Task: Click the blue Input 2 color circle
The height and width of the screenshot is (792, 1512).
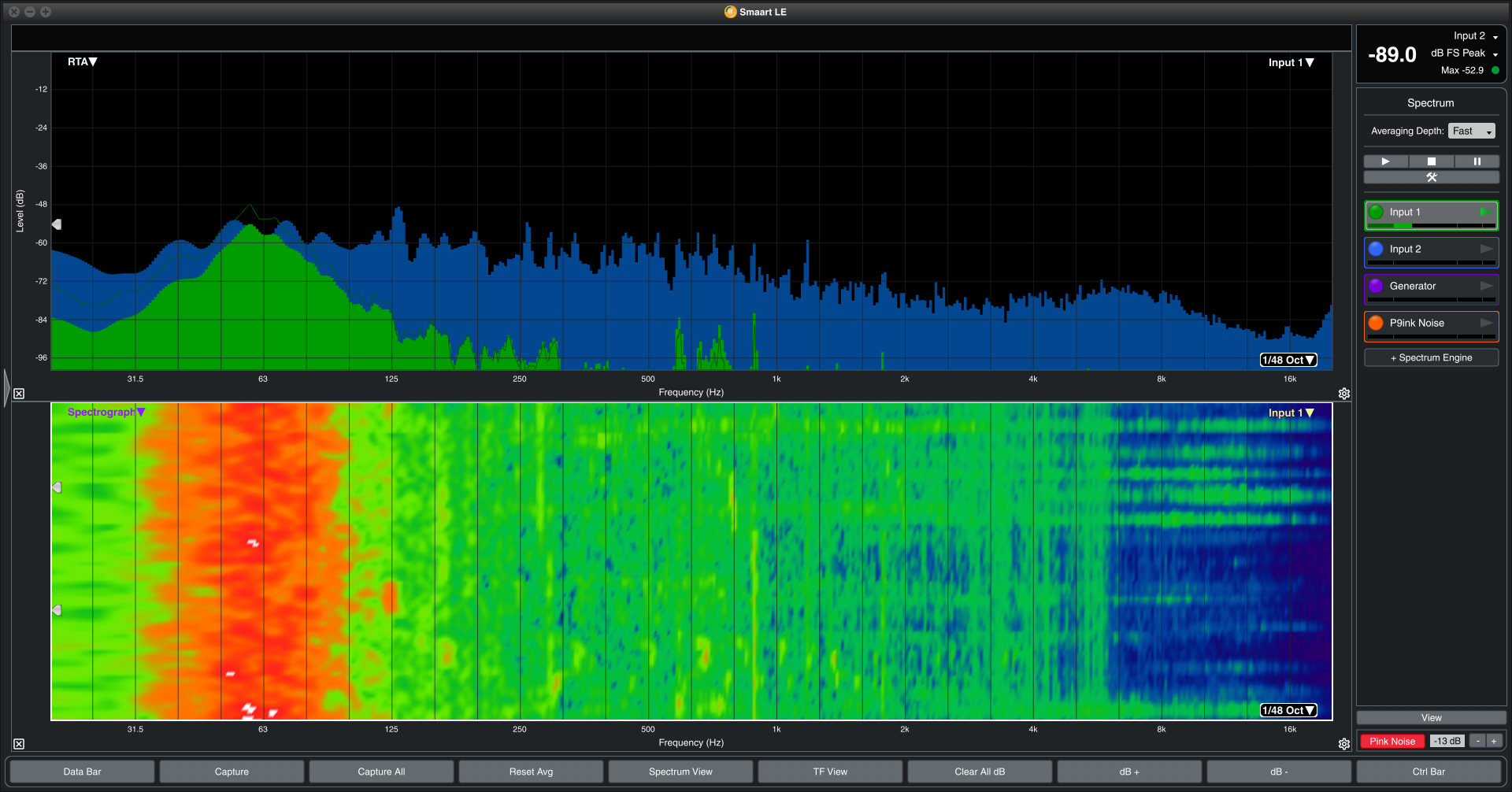Action: tap(1376, 249)
